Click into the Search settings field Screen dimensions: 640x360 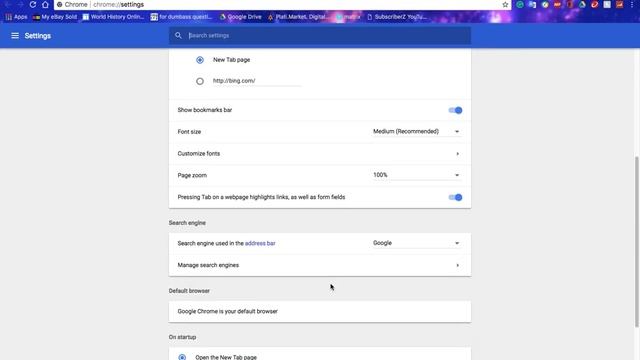pos(320,36)
